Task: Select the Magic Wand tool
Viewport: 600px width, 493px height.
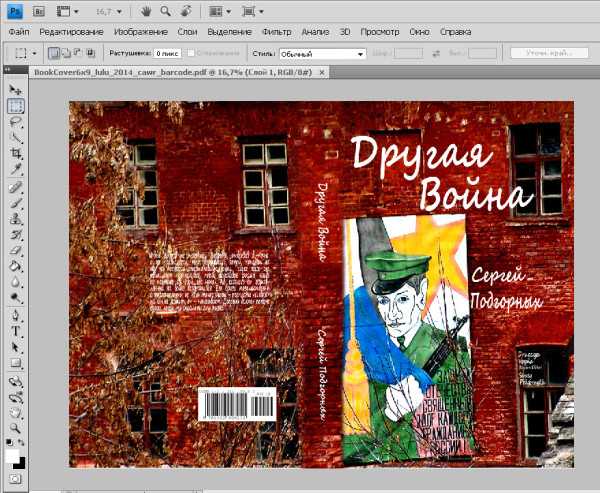Action: click(x=16, y=137)
